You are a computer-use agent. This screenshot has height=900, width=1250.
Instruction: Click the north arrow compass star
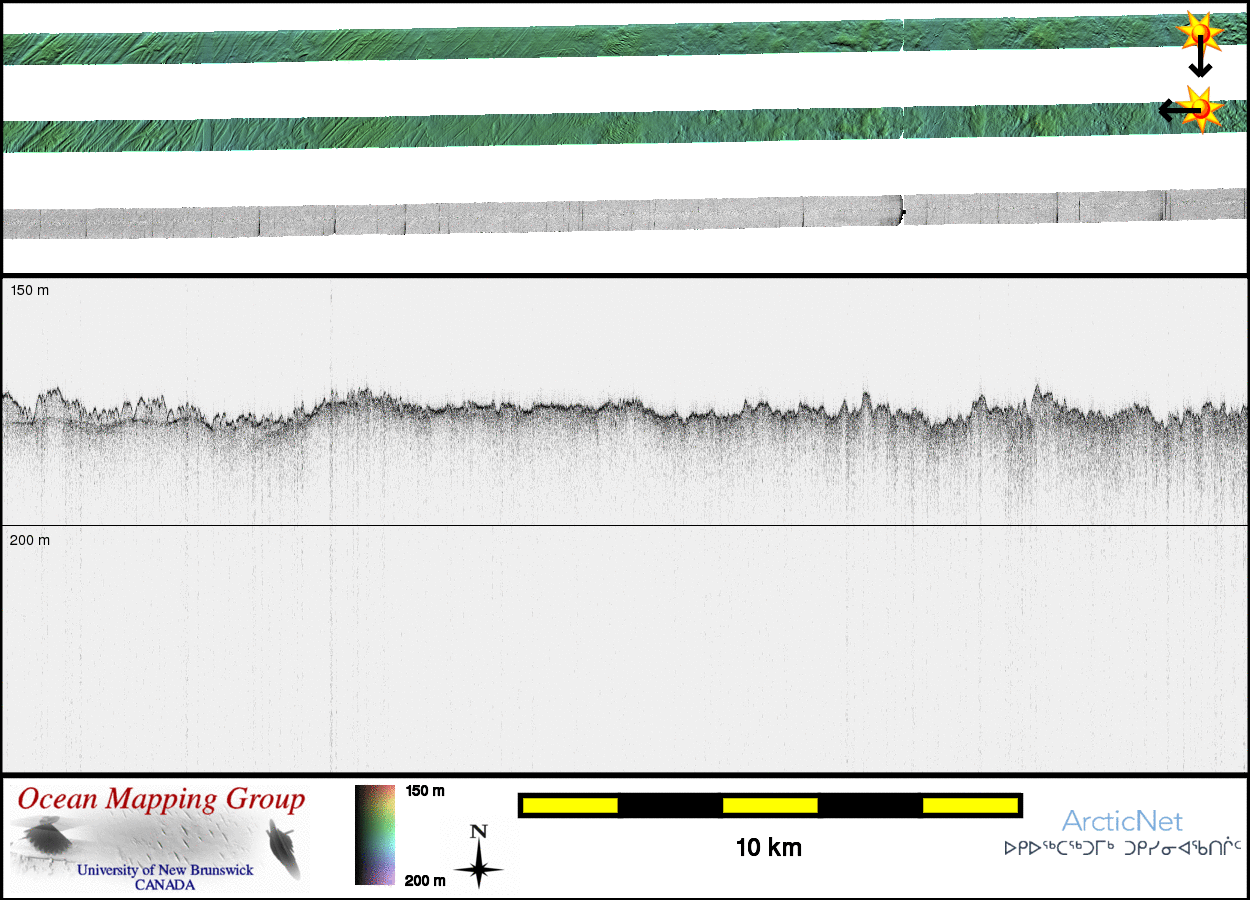click(479, 866)
